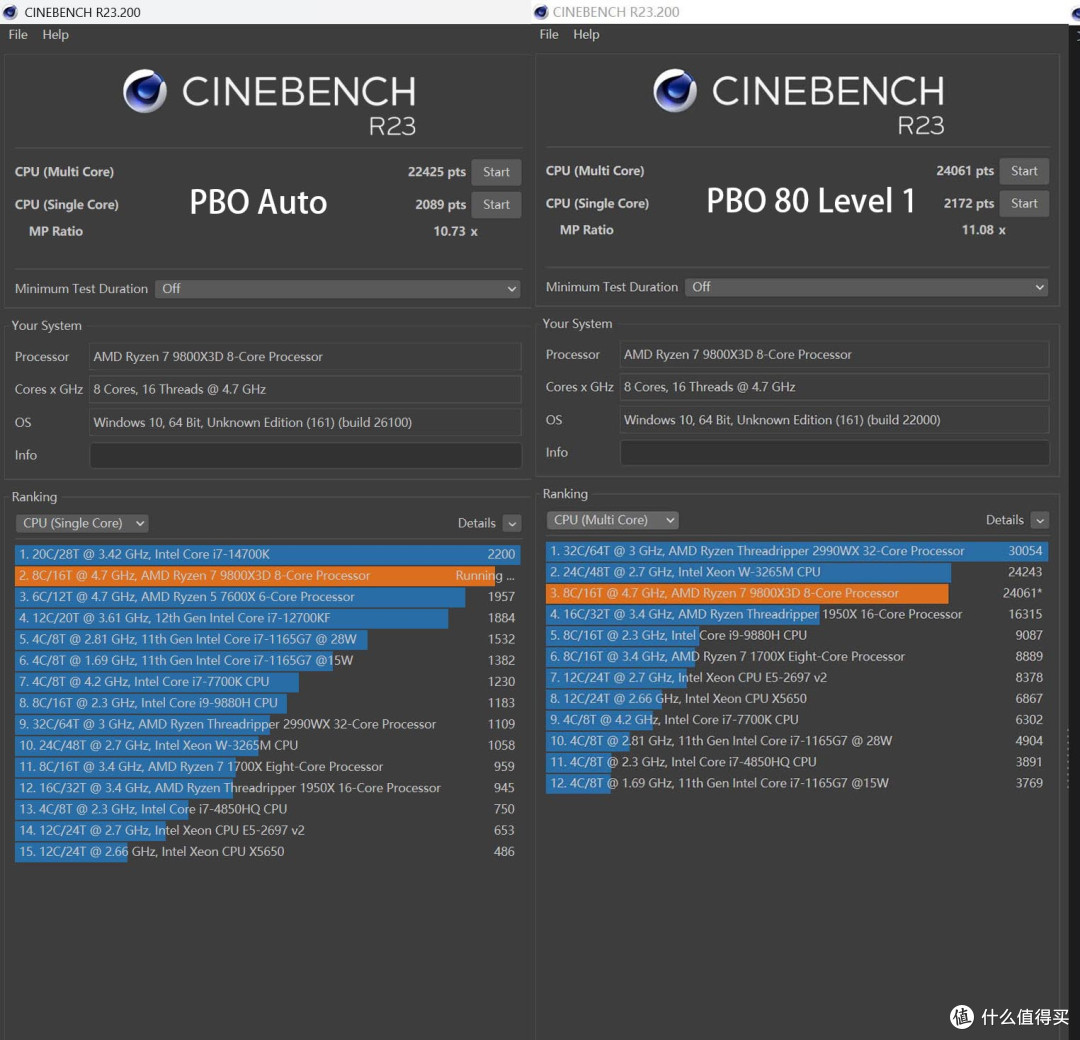Viewport: 1080px width, 1040px height.
Task: Open Minimum Test Duration dropdown in left window
Action: [338, 289]
